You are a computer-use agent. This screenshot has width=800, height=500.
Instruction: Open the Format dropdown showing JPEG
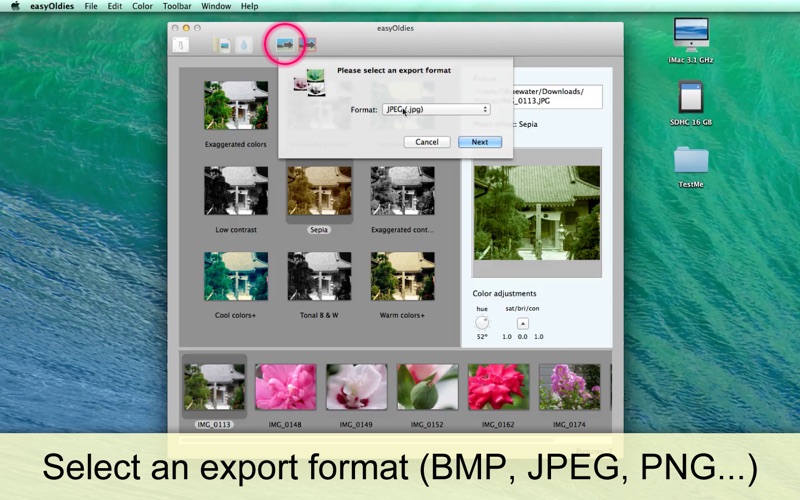coord(436,109)
